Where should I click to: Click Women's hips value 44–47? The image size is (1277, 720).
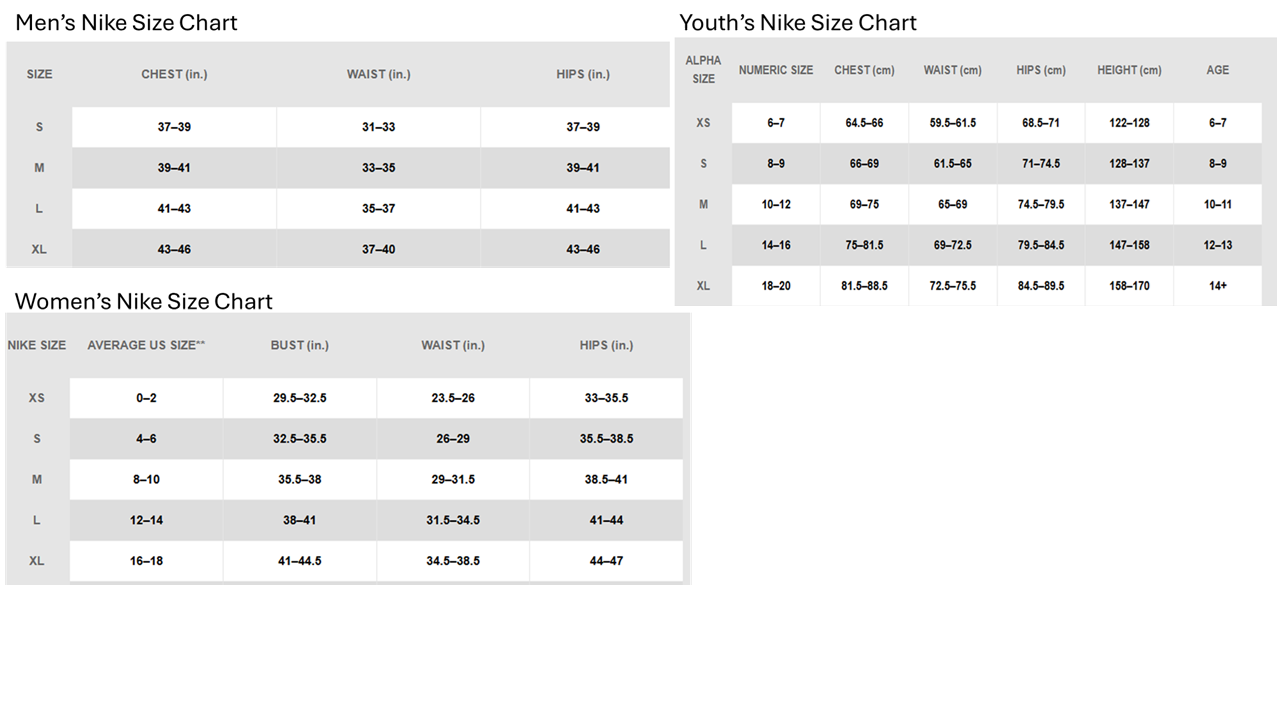pyautogui.click(x=606, y=561)
